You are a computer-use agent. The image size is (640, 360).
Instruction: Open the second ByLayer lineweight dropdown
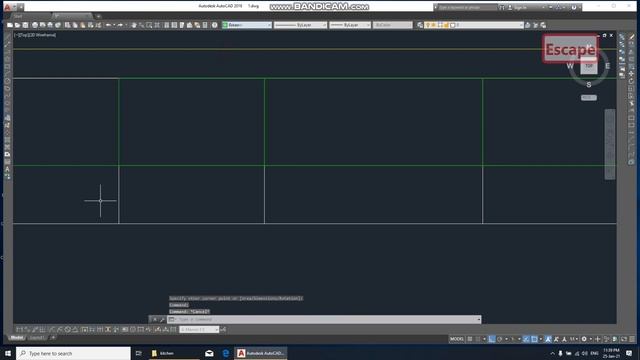350,25
